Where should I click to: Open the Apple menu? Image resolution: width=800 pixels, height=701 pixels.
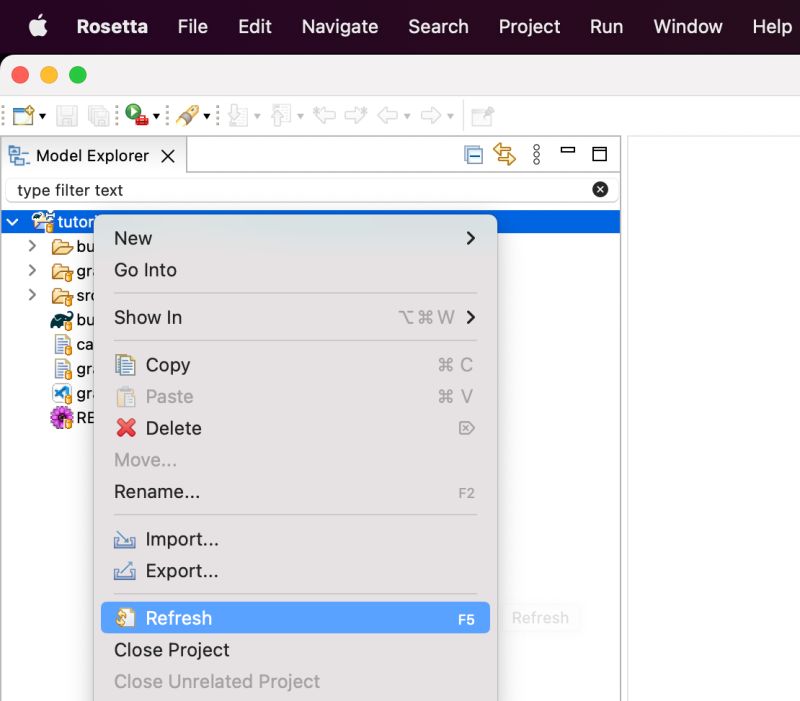pos(38,26)
